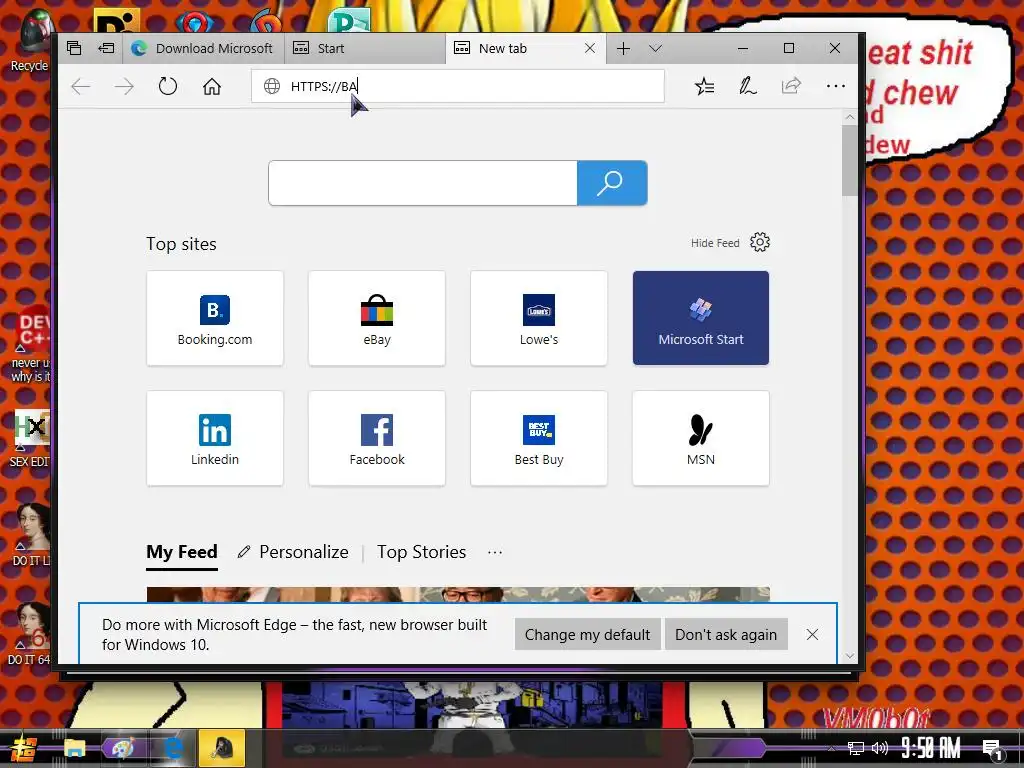Open the Edge icon on taskbar
This screenshot has height=768, width=1024.
(x=173, y=748)
